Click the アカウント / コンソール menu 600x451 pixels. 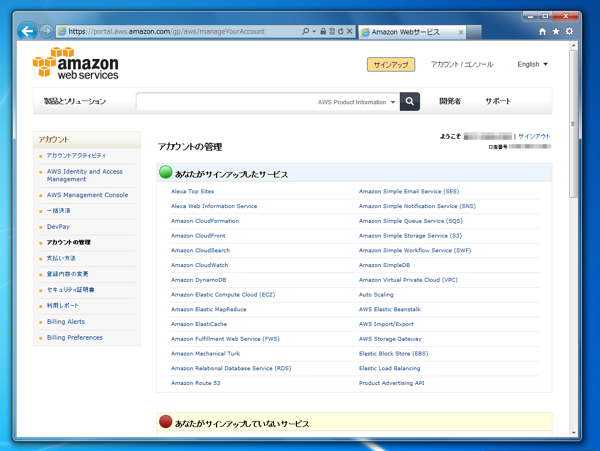click(x=462, y=64)
